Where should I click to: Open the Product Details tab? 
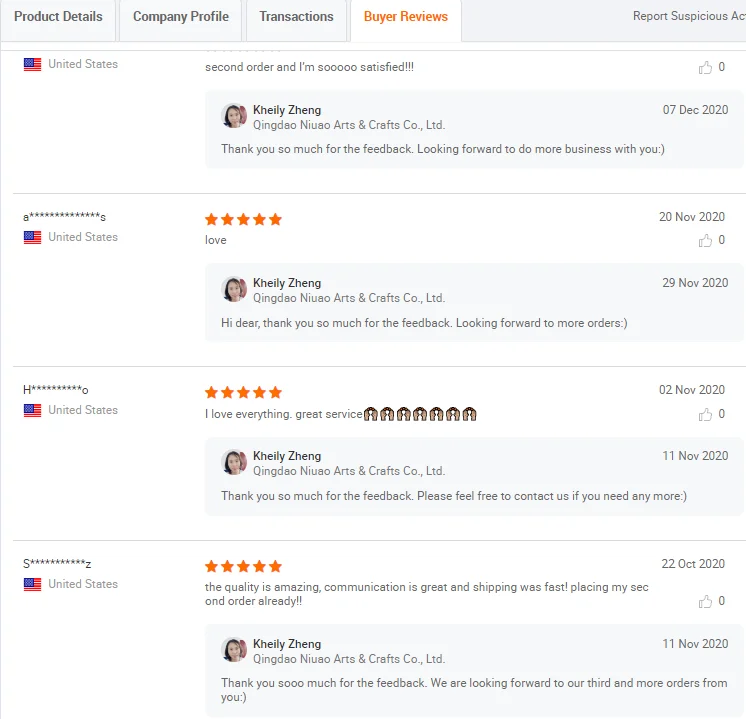click(58, 17)
